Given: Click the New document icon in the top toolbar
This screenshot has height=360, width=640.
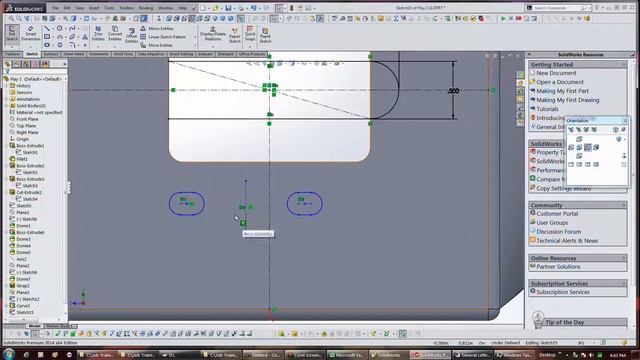Looking at the screenshot, I should [x=203, y=8].
